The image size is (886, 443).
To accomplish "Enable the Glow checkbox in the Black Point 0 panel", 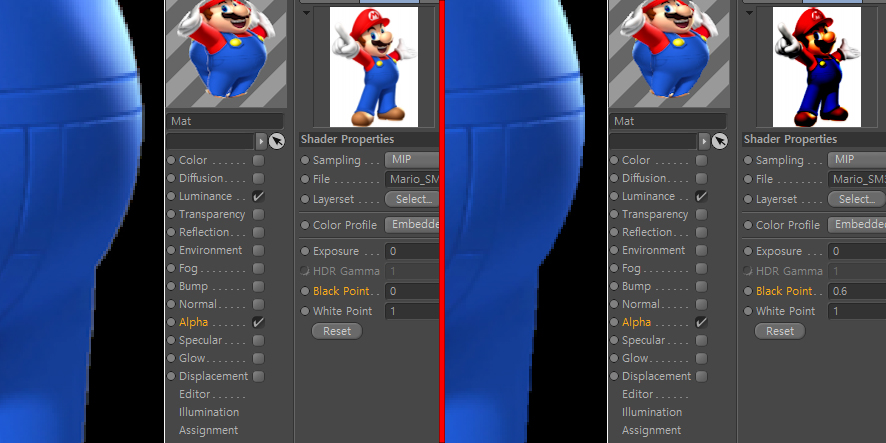I will (x=258, y=358).
